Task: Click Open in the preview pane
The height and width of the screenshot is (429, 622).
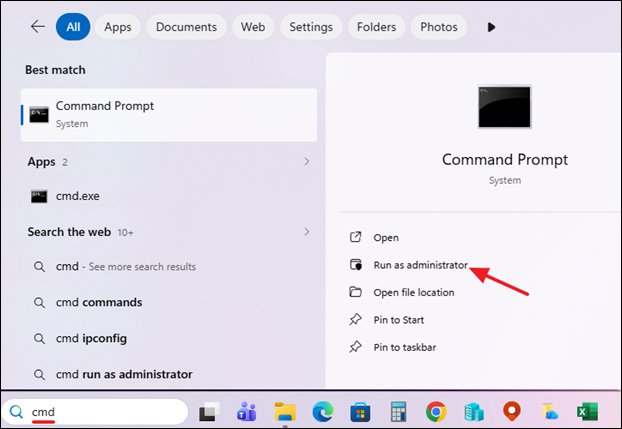Action: [x=386, y=238]
